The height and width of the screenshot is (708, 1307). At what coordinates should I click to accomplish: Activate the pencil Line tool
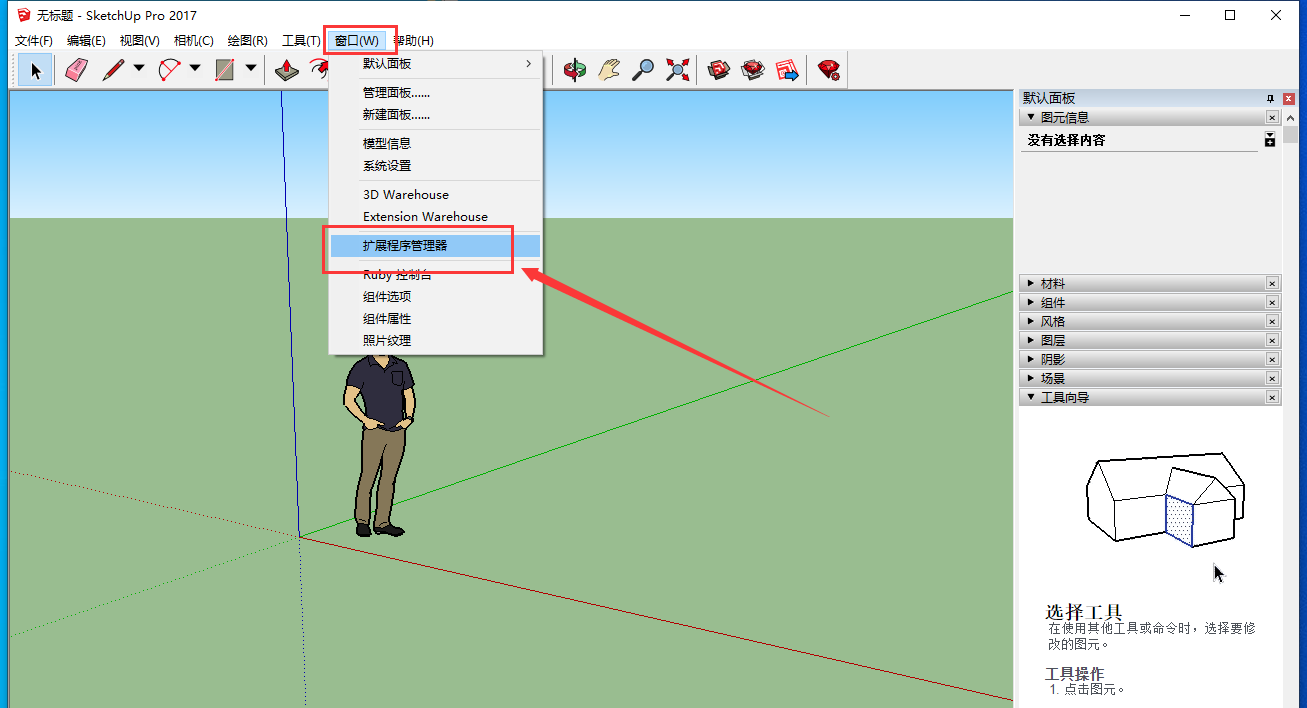coord(113,70)
